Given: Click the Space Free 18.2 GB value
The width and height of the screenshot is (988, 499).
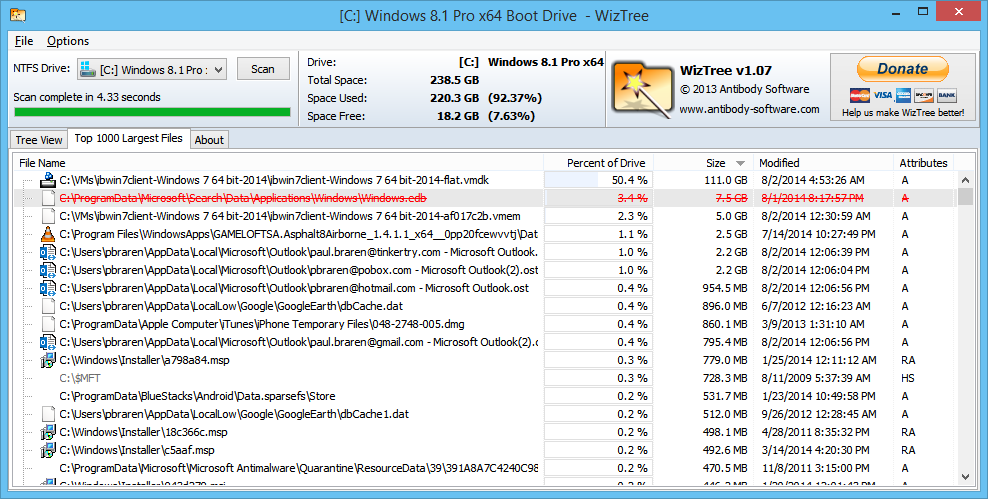Looking at the screenshot, I should click(x=458, y=116).
